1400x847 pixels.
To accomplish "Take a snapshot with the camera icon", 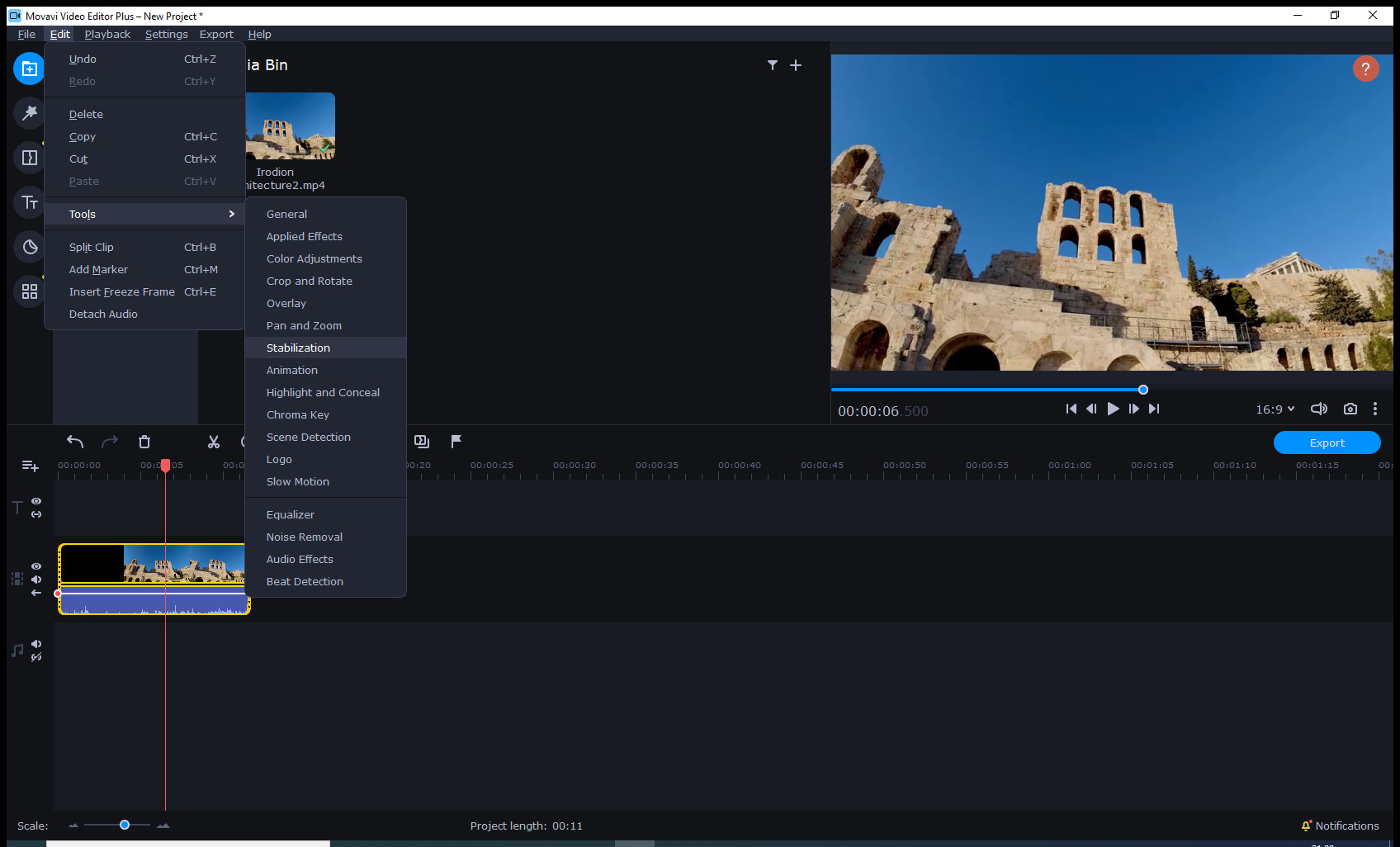I will pos(1350,409).
